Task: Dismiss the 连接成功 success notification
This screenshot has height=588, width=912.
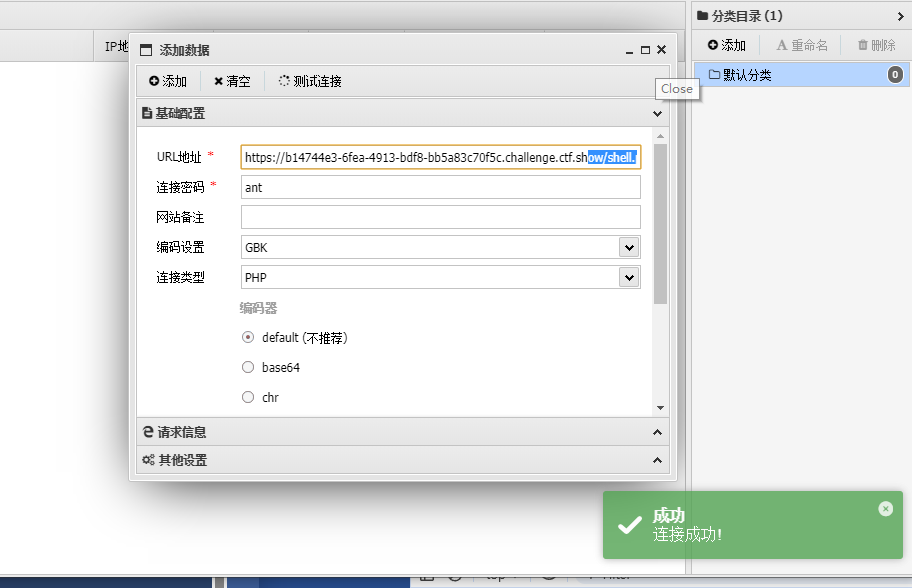Action: 885,509
